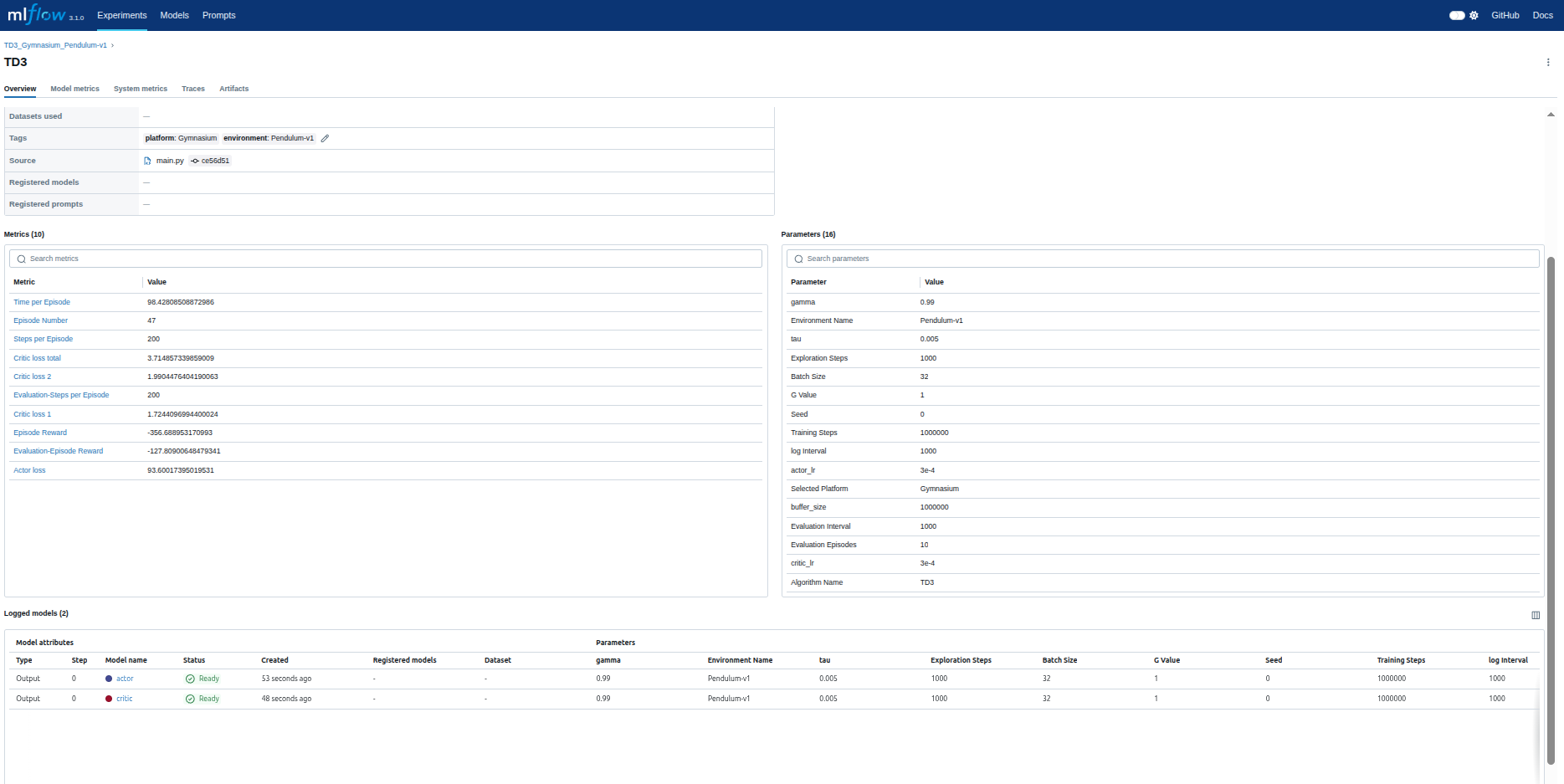The height and width of the screenshot is (784, 1564).
Task: Open the Docs link
Action: click(1543, 15)
